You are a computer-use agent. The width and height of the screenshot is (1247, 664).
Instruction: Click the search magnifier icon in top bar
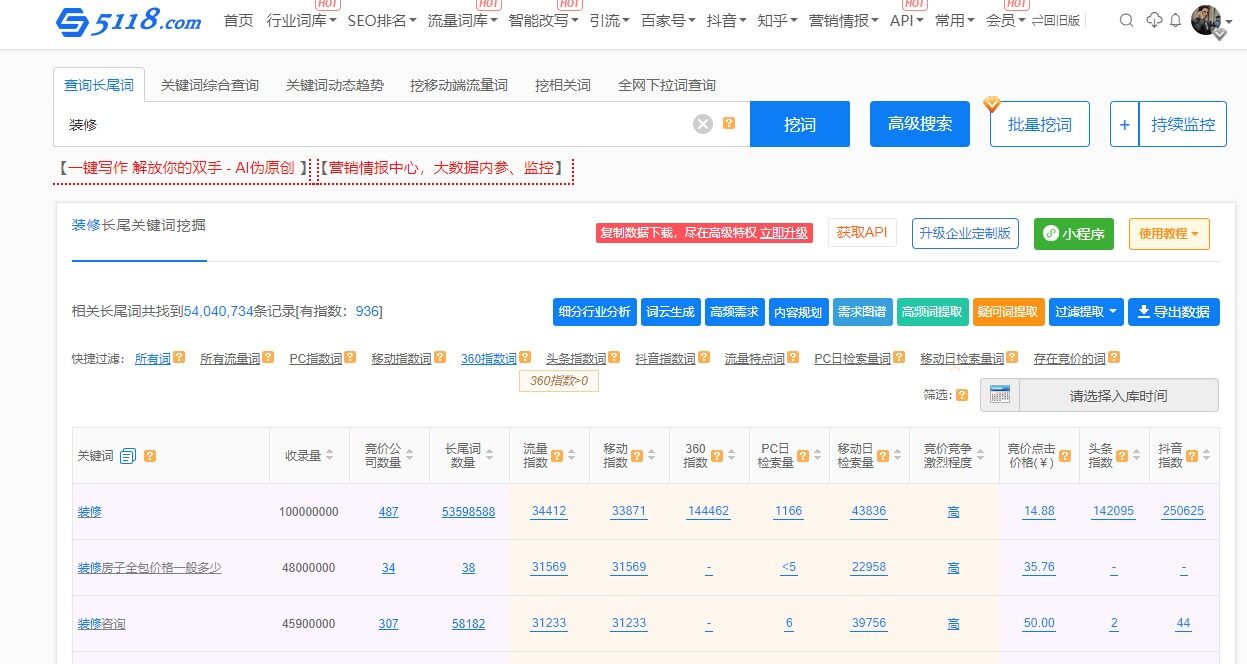(1126, 20)
